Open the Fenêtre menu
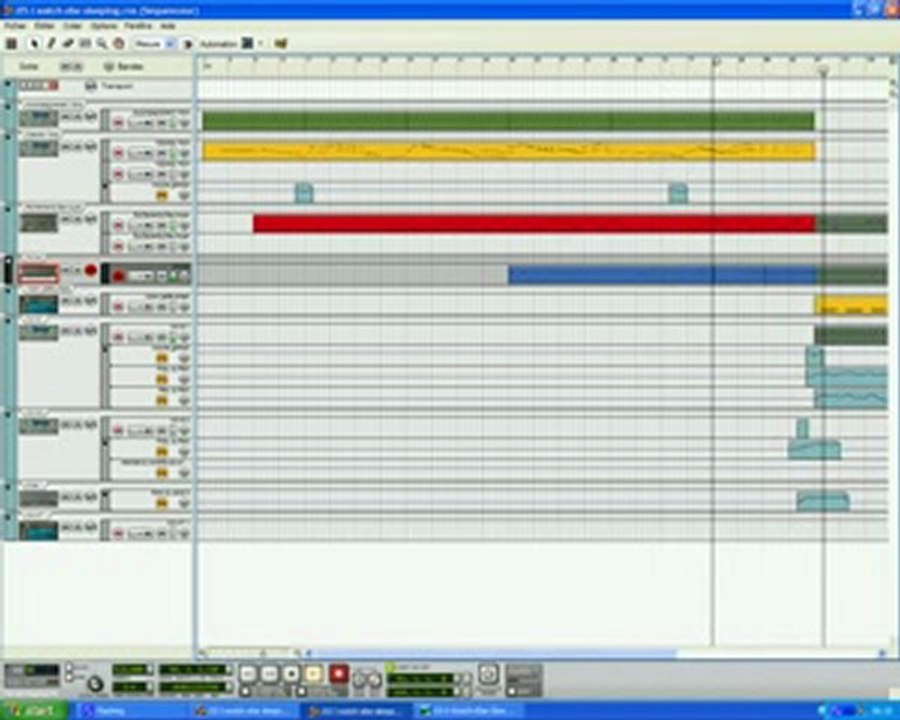 click(138, 26)
